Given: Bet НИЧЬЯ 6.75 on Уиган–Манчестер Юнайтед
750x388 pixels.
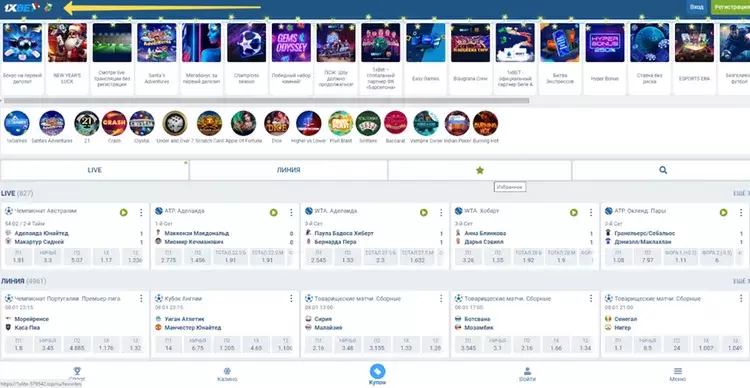Looking at the screenshot, I should coord(197,345).
